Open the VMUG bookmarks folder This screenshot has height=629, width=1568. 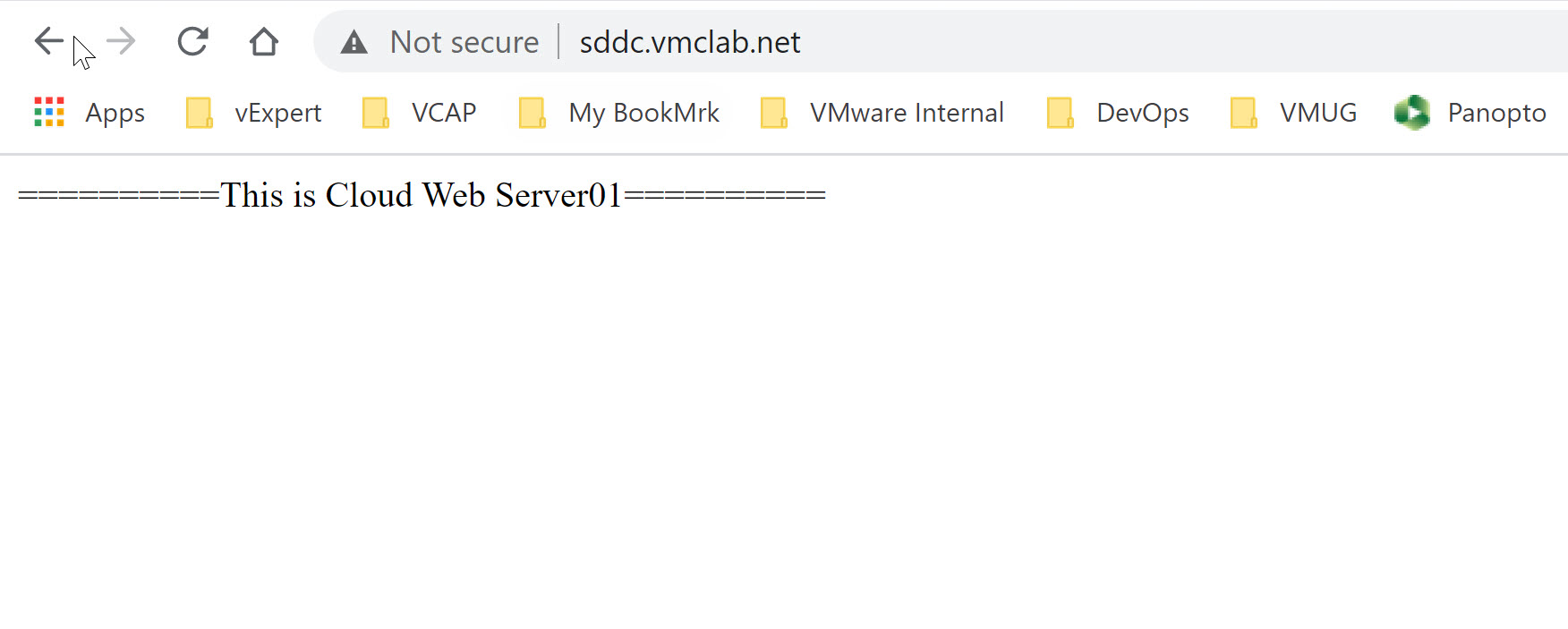(x=1317, y=113)
